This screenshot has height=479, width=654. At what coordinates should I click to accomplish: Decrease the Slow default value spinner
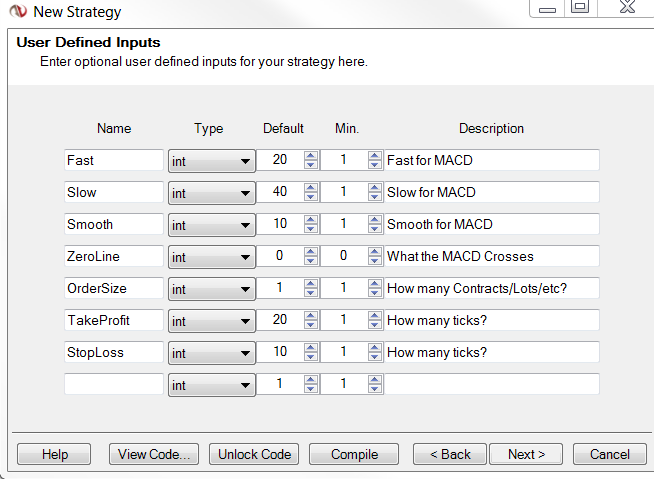[311, 197]
